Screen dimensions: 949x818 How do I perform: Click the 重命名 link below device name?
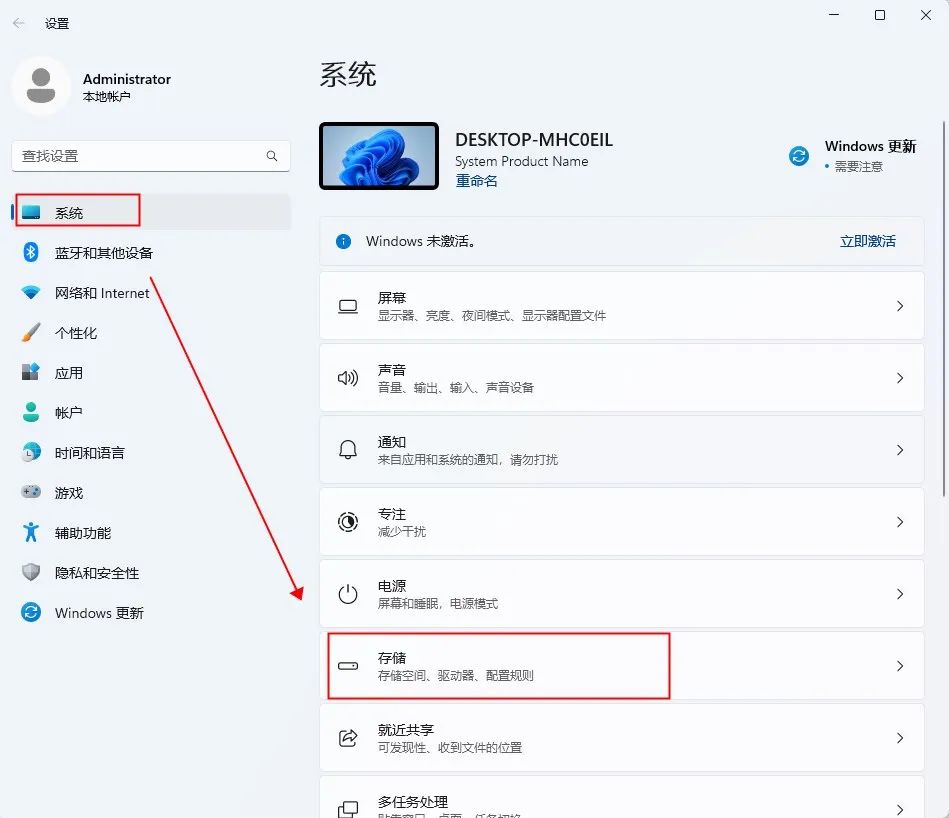pyautogui.click(x=476, y=180)
